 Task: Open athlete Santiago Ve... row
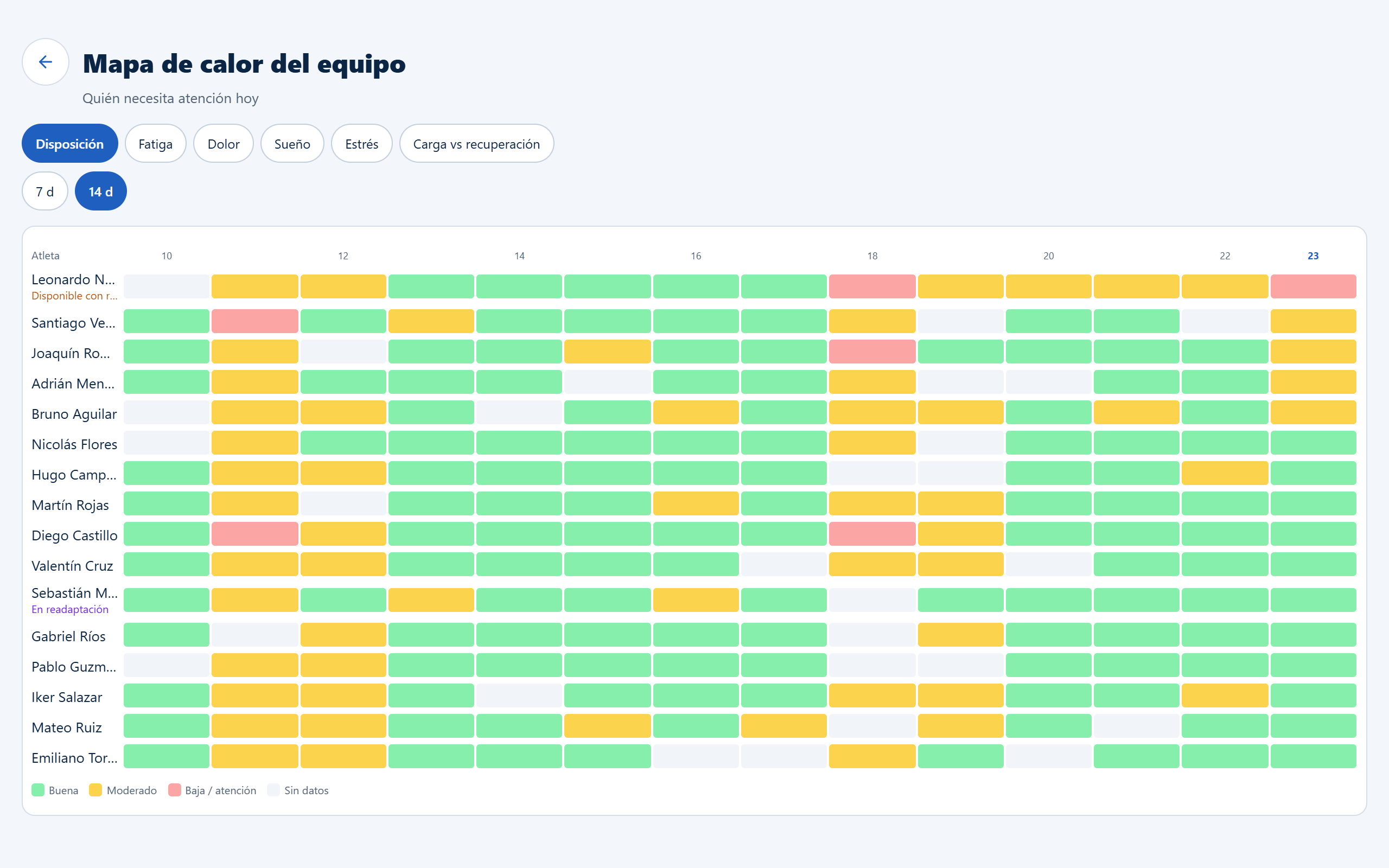coord(694,322)
